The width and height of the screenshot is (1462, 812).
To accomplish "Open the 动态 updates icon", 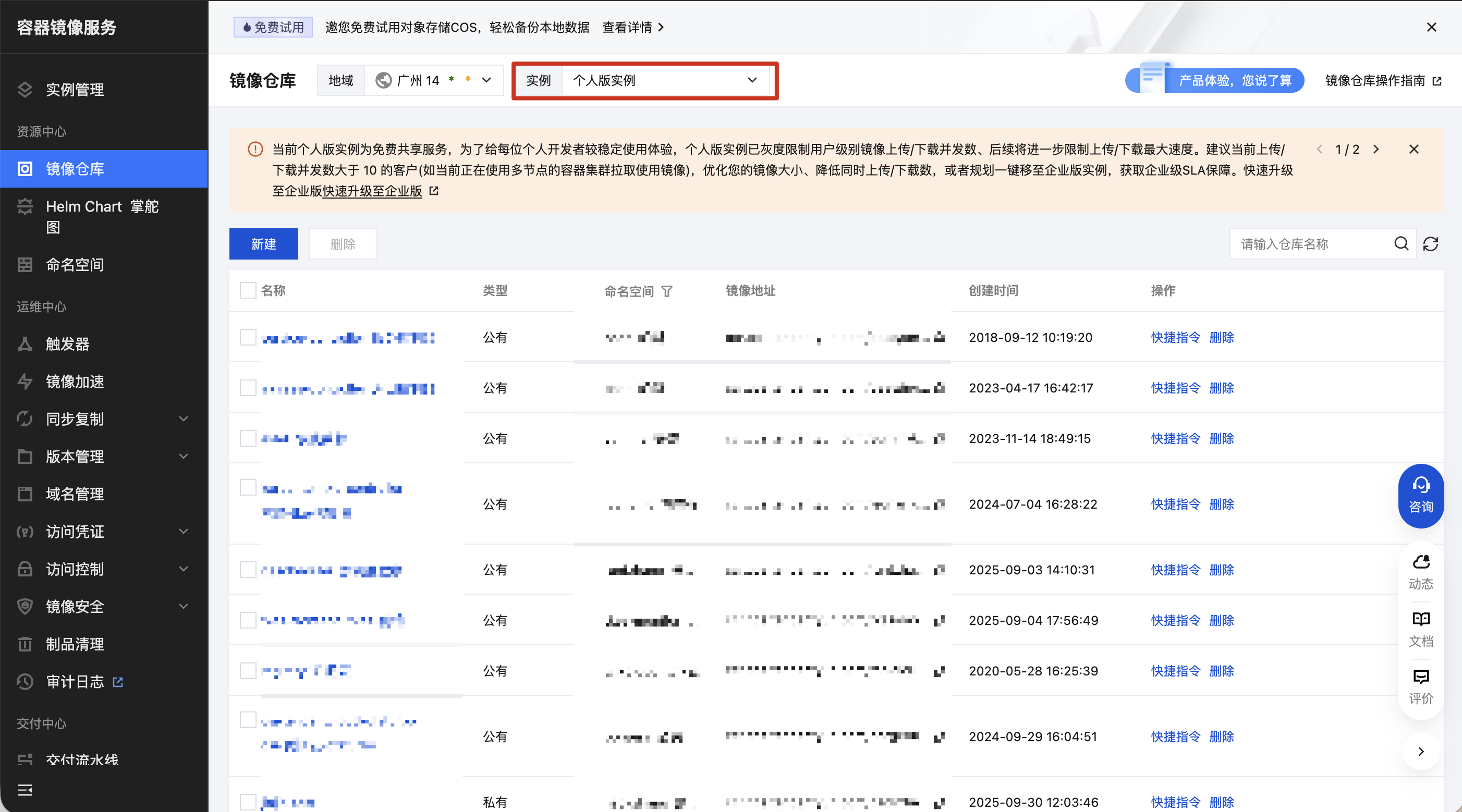I will [x=1421, y=571].
